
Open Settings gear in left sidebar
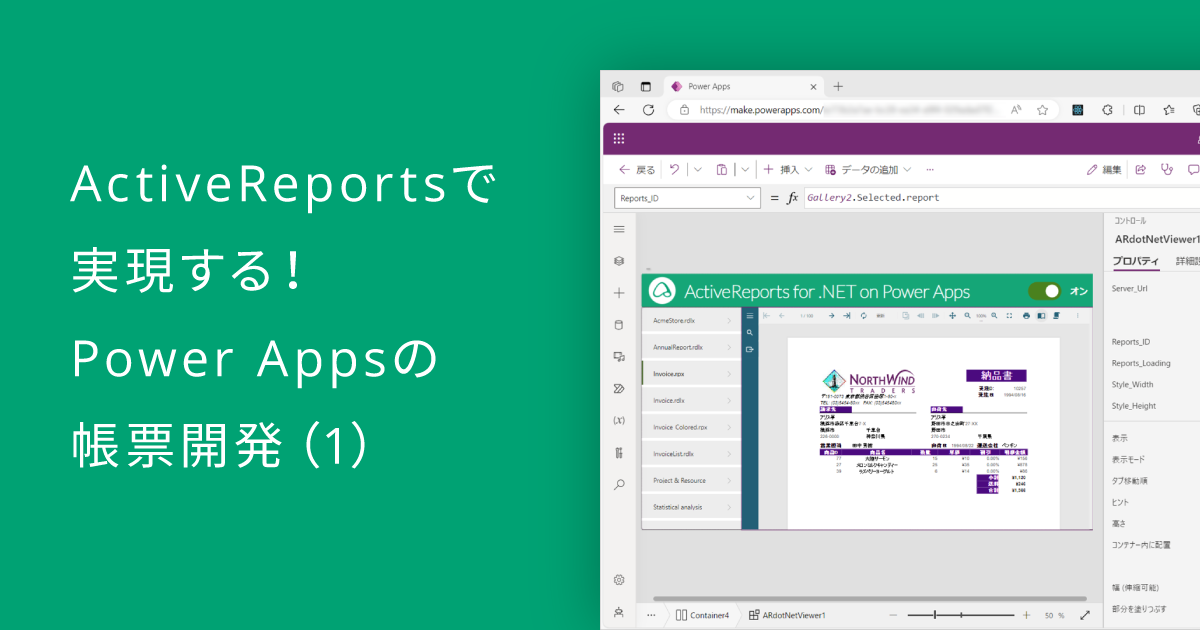point(619,580)
